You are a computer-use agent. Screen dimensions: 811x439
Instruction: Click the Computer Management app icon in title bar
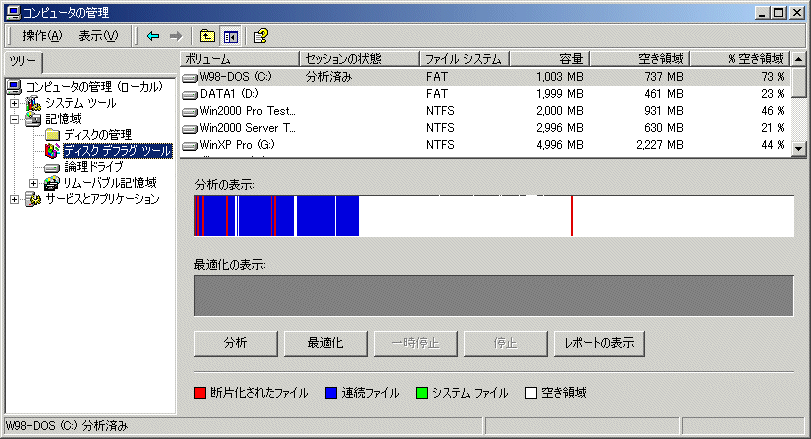[x=13, y=12]
